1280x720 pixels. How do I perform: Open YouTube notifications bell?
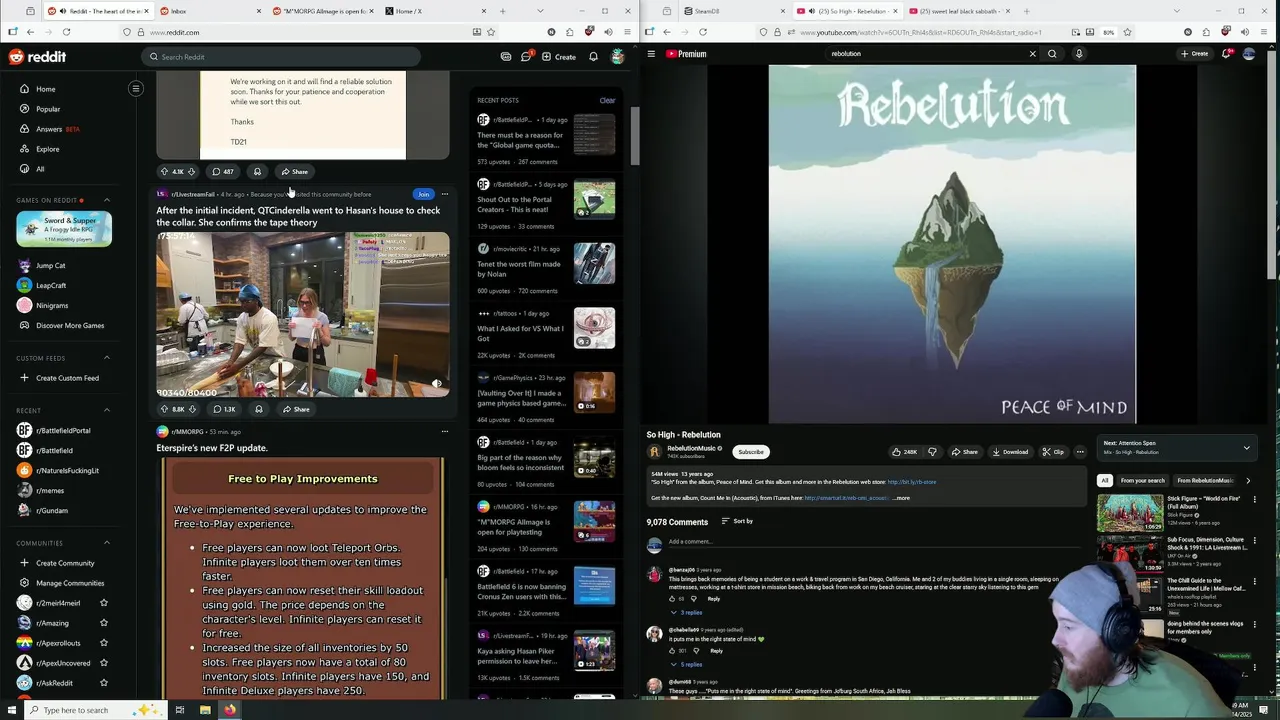tap(1226, 54)
